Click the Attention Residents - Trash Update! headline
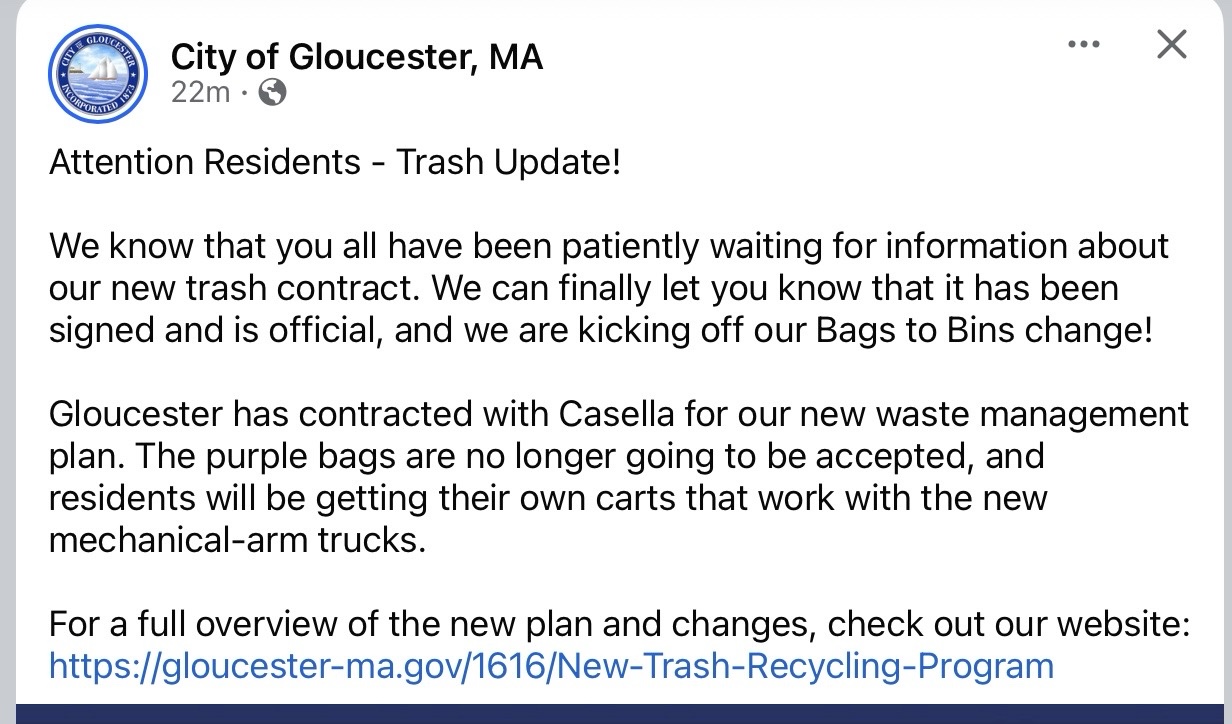 335,162
